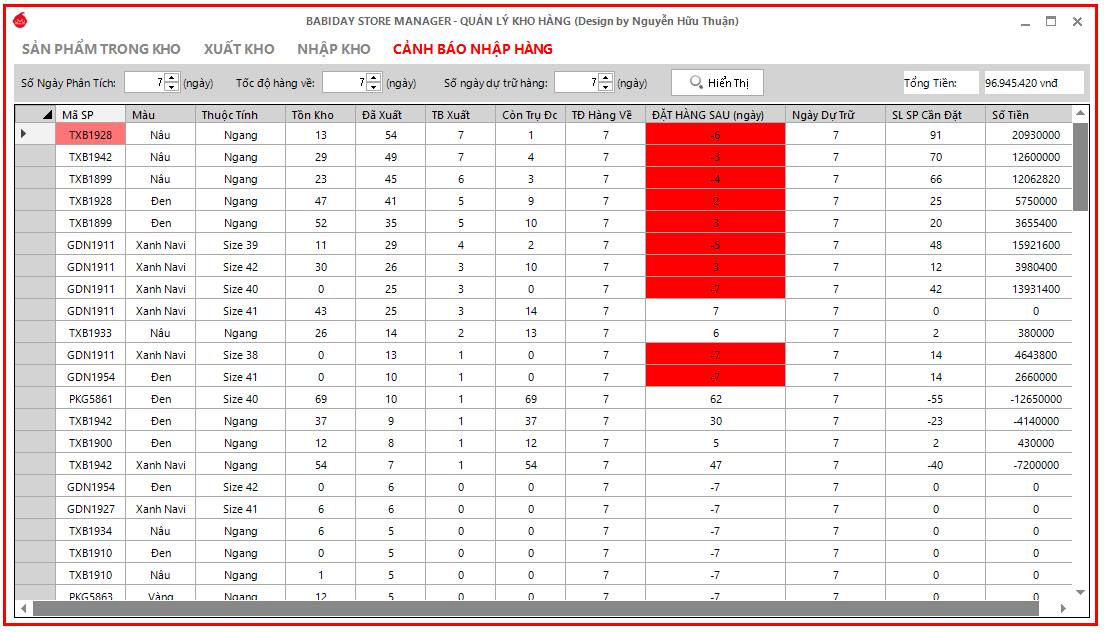The width and height of the screenshot is (1104, 632).
Task: Minimize the Babiday Store Manager window
Action: coord(1025,22)
